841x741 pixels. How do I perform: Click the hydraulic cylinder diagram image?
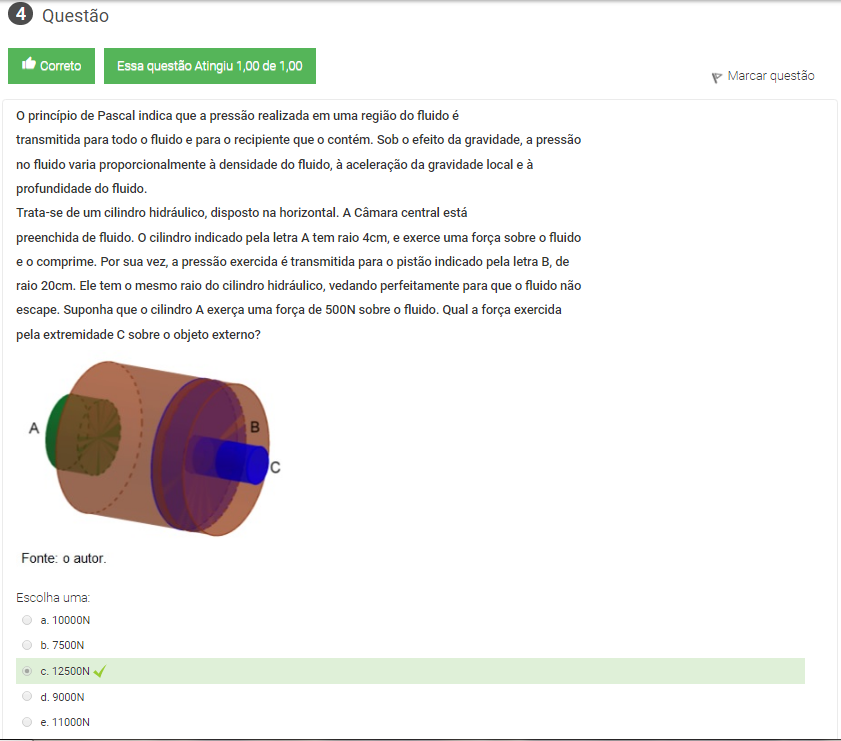[x=157, y=448]
